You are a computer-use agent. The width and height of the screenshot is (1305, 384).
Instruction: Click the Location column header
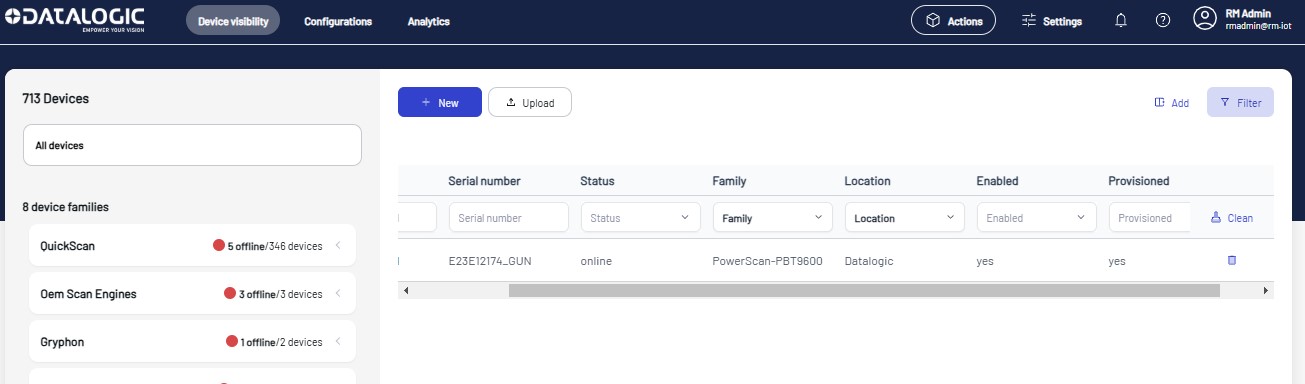pyautogui.click(x=867, y=181)
